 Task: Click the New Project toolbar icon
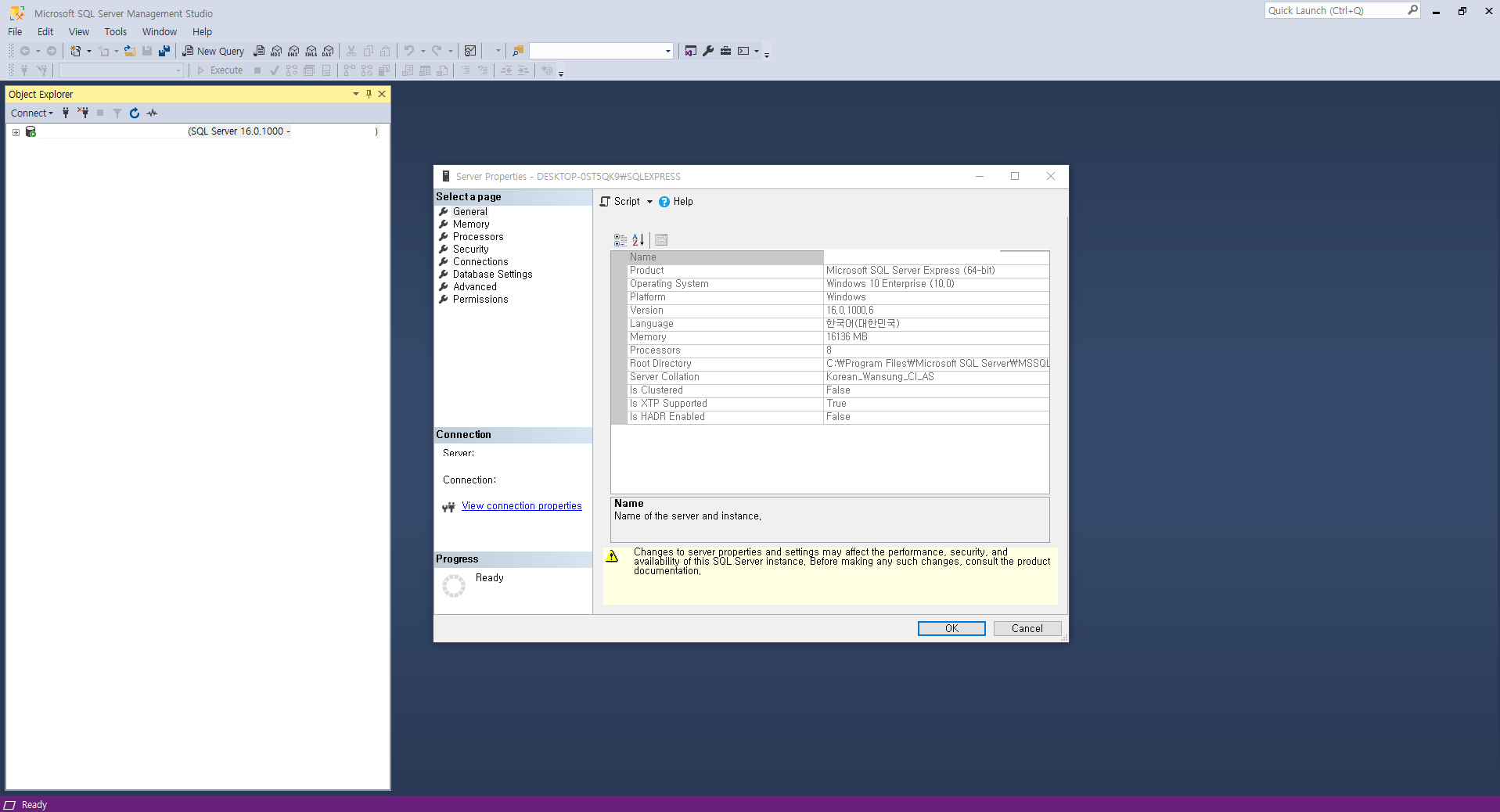click(x=76, y=51)
